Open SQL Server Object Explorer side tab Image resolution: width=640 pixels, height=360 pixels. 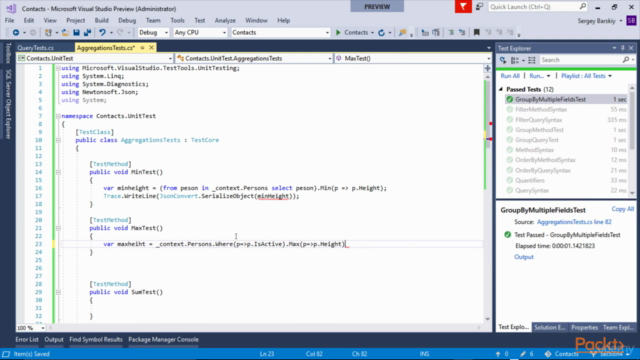tap(8, 104)
